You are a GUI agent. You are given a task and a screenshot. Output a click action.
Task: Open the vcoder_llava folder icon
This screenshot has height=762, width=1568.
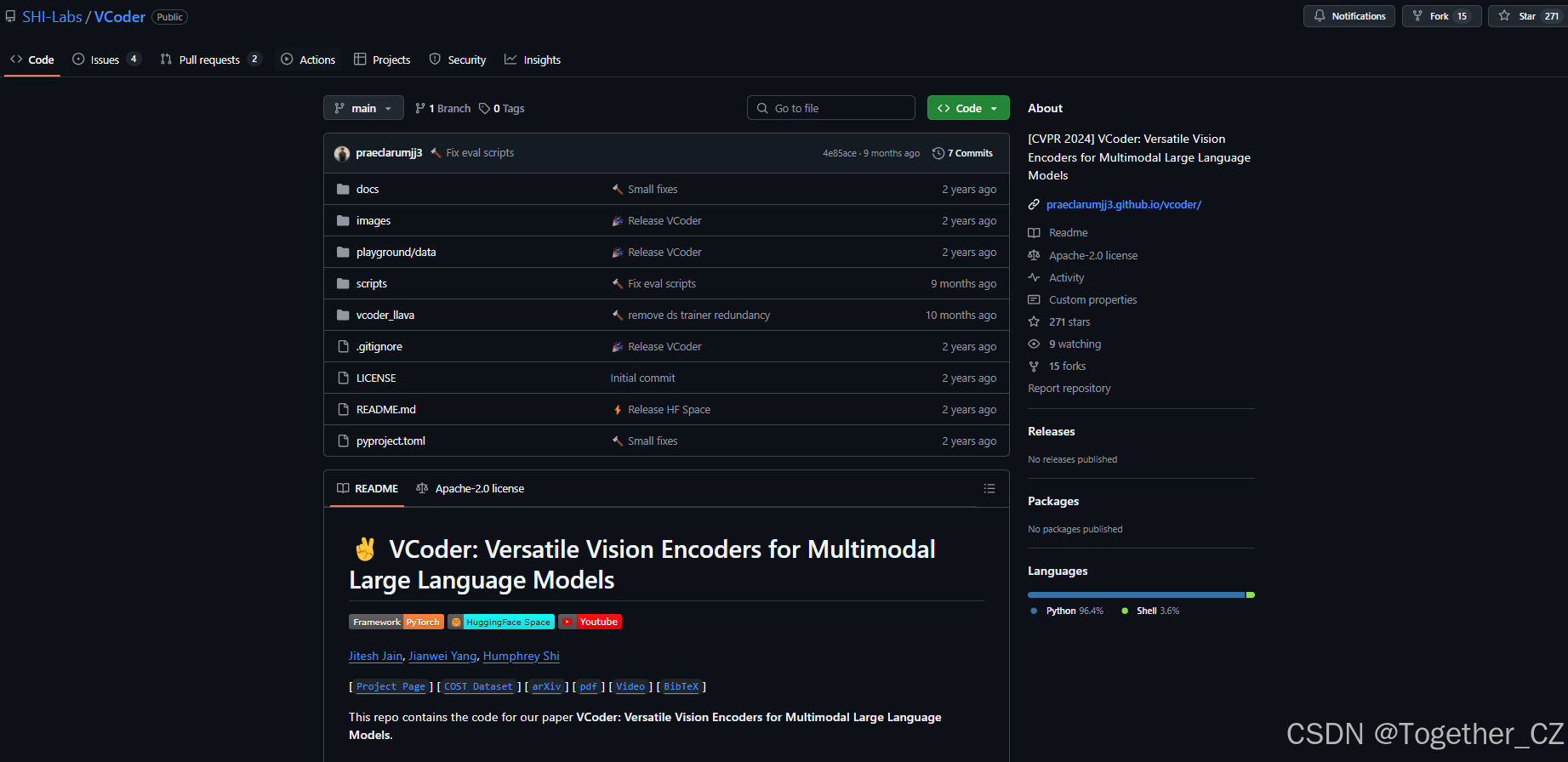click(343, 315)
